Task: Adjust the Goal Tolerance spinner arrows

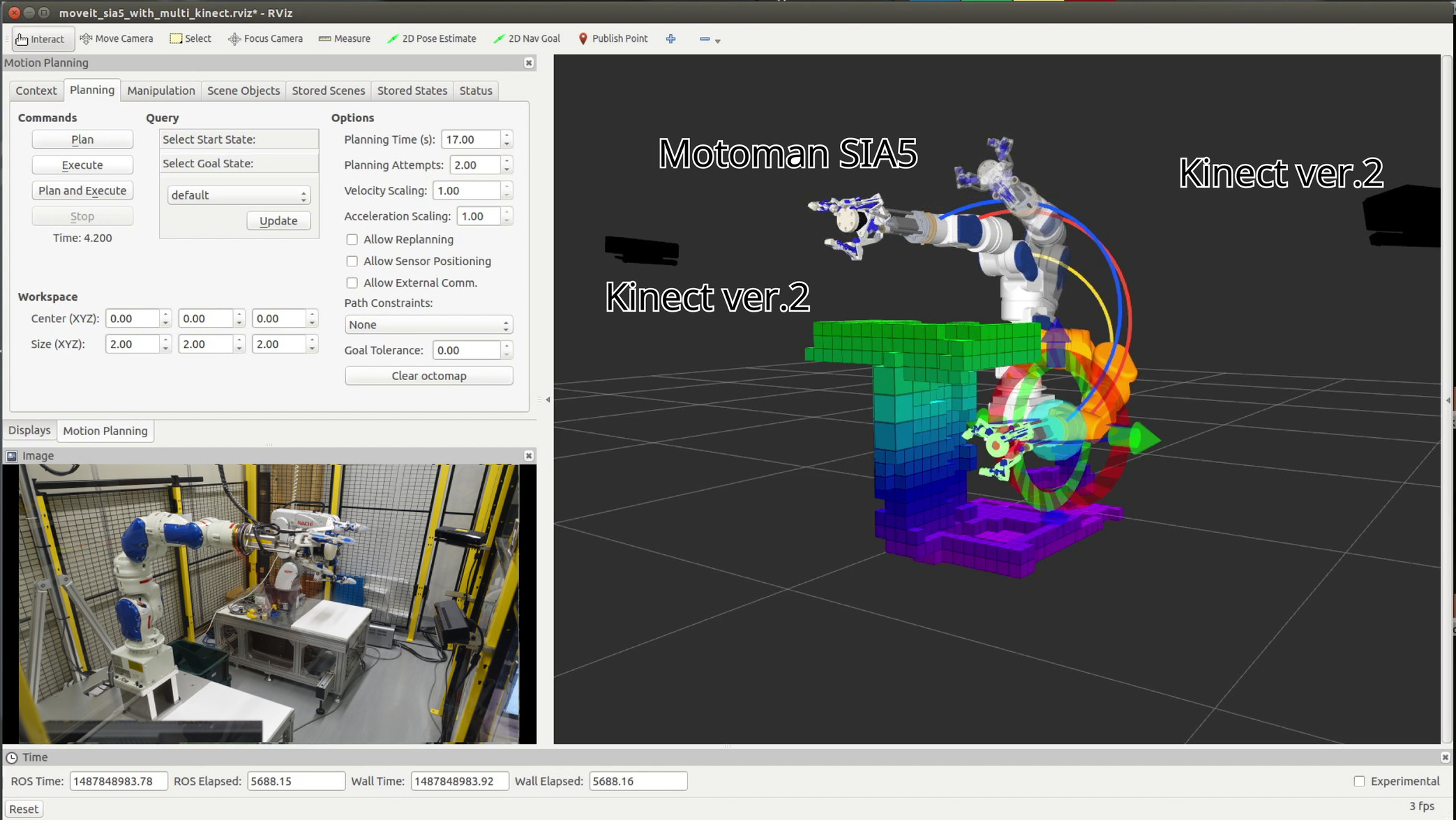Action: 507,350
